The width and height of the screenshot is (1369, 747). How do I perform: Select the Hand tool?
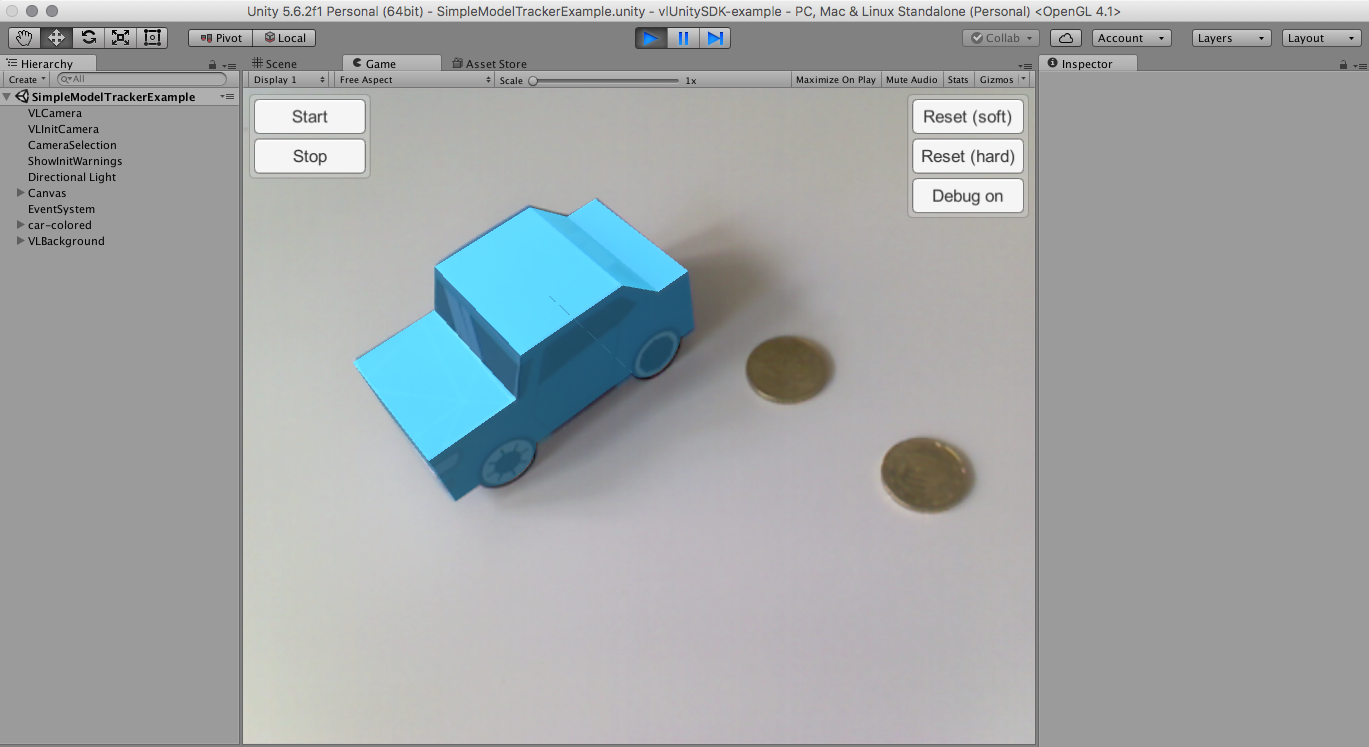(24, 38)
